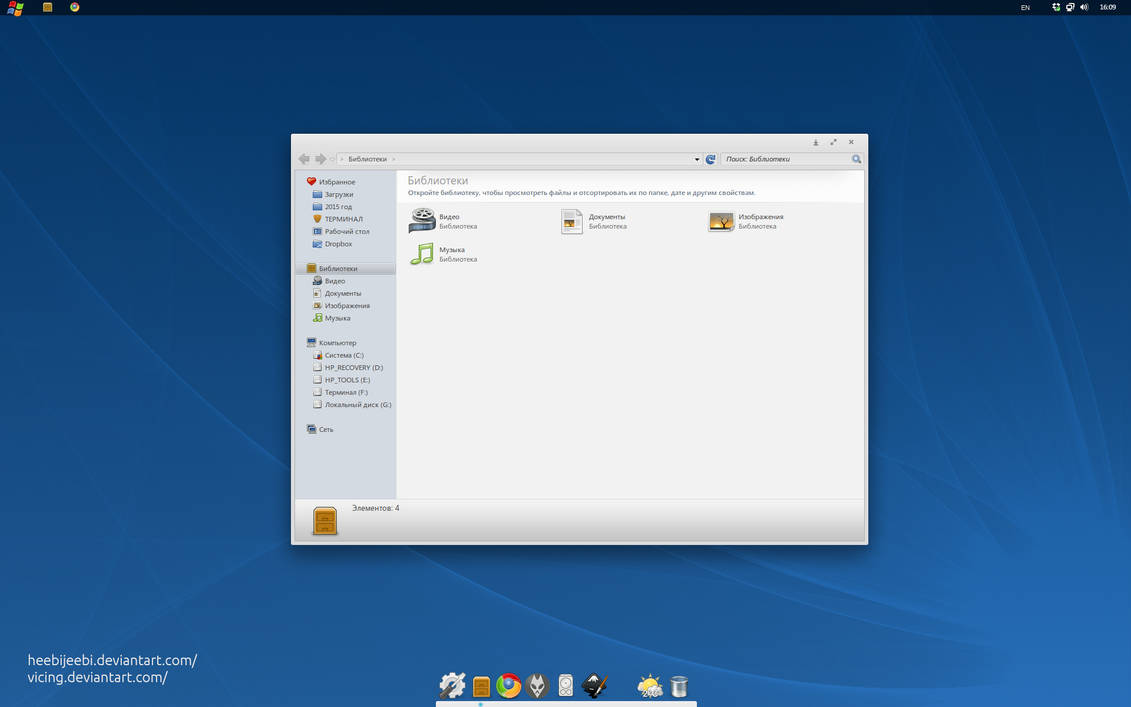Open Inkscape from the dock
The width and height of the screenshot is (1131, 707).
coord(595,686)
